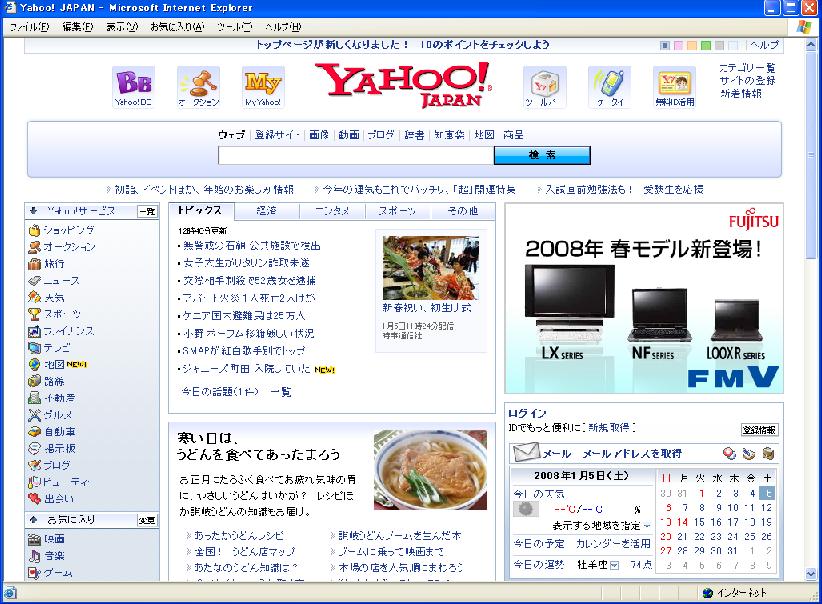Click the blue 検索 search button

click(542, 155)
